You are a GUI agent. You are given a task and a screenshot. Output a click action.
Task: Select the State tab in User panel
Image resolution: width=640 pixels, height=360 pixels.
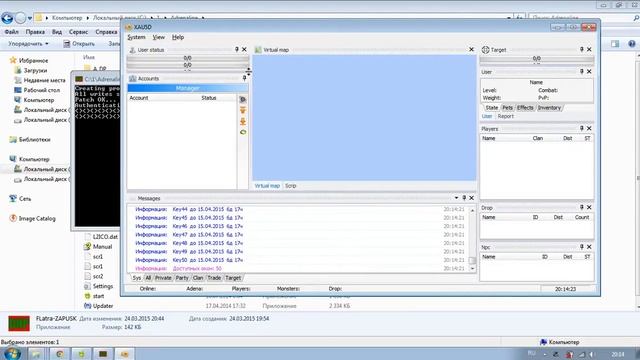pyautogui.click(x=491, y=108)
